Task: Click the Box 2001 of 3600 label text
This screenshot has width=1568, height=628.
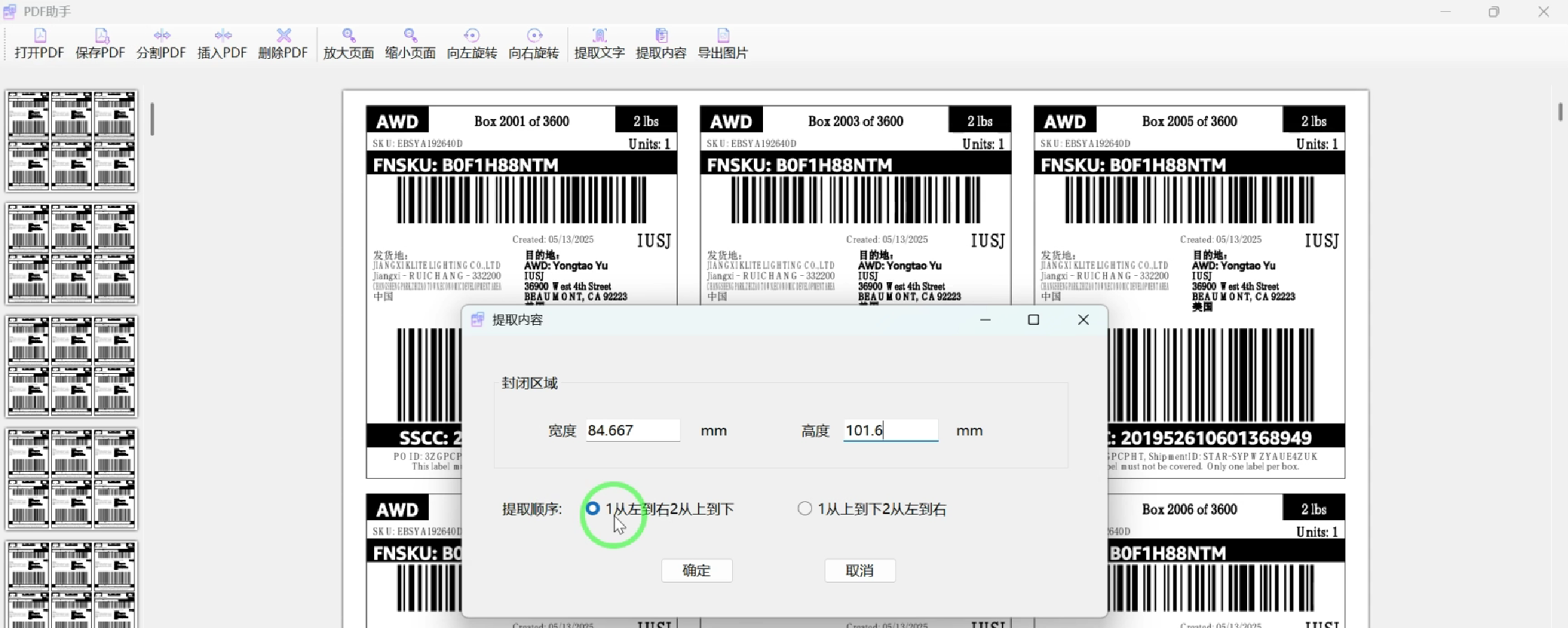Action: (521, 121)
